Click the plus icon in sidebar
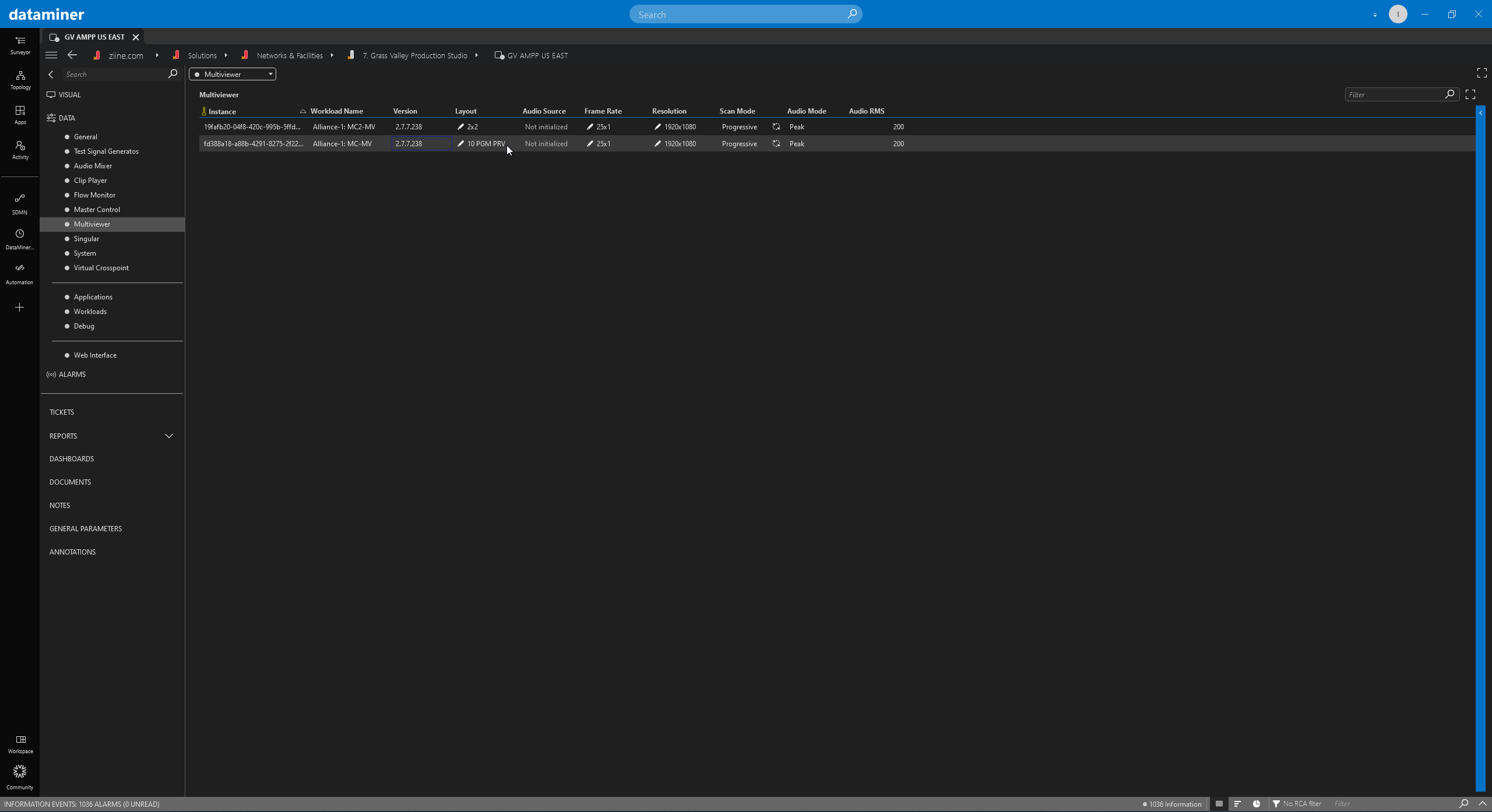The height and width of the screenshot is (812, 1492). click(x=19, y=307)
